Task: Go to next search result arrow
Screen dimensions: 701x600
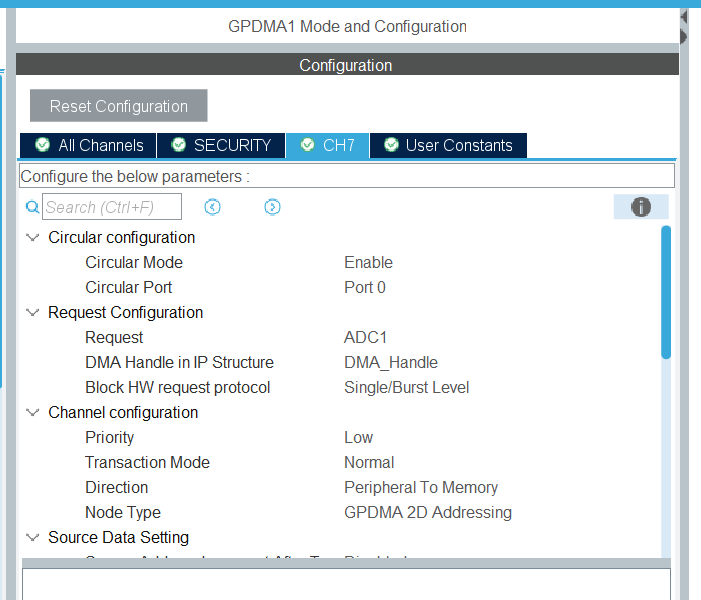Action: pyautogui.click(x=272, y=207)
